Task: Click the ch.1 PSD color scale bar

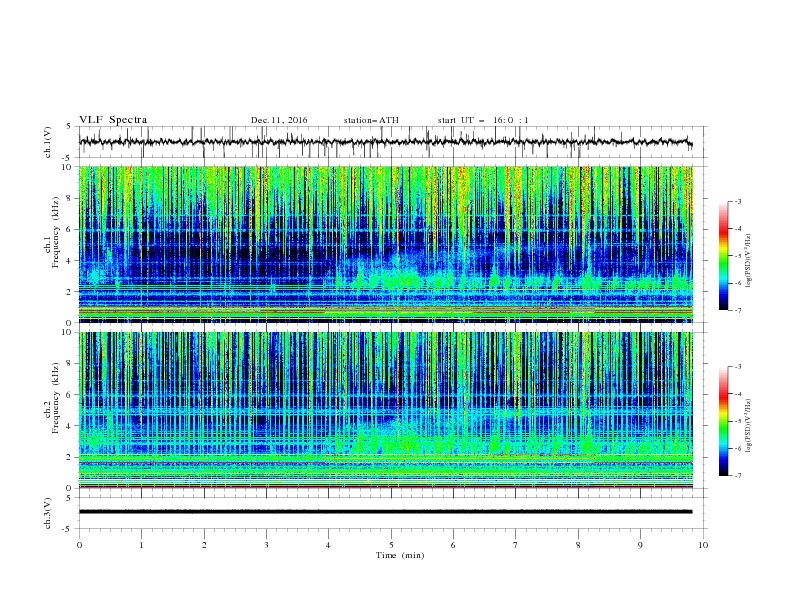Action: click(x=723, y=256)
